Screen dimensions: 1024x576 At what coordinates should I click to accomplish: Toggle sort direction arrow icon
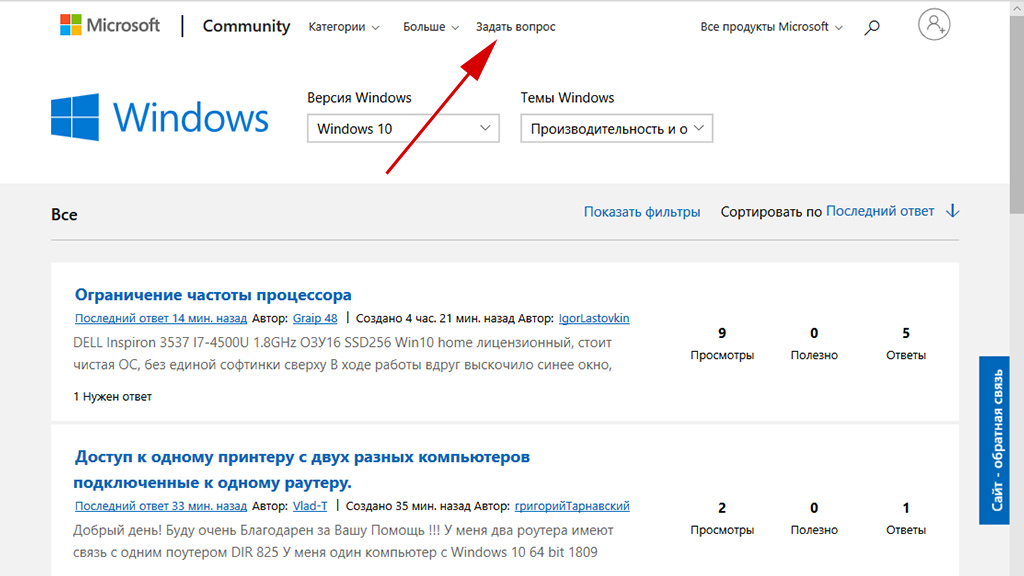[x=953, y=211]
